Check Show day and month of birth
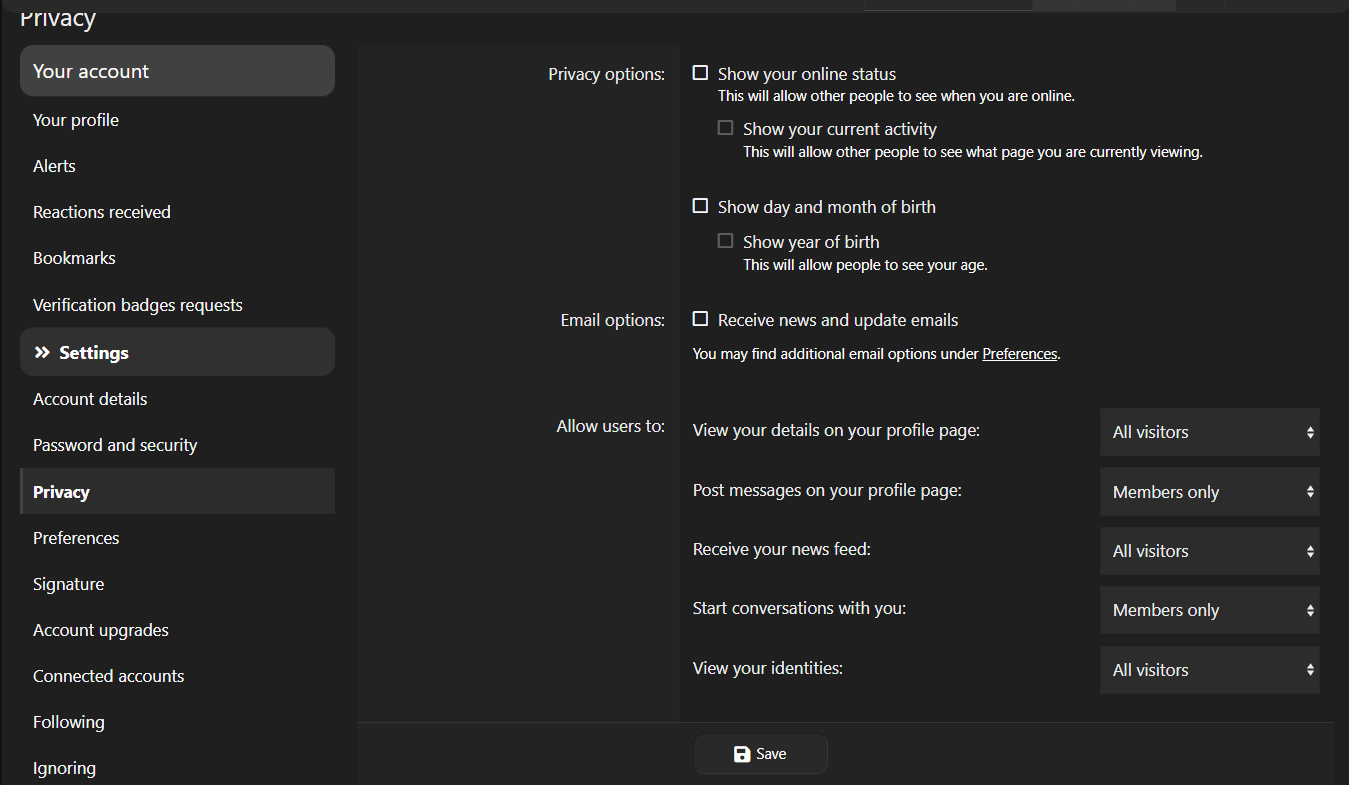Screen dimensions: 1349x785 tap(701, 206)
